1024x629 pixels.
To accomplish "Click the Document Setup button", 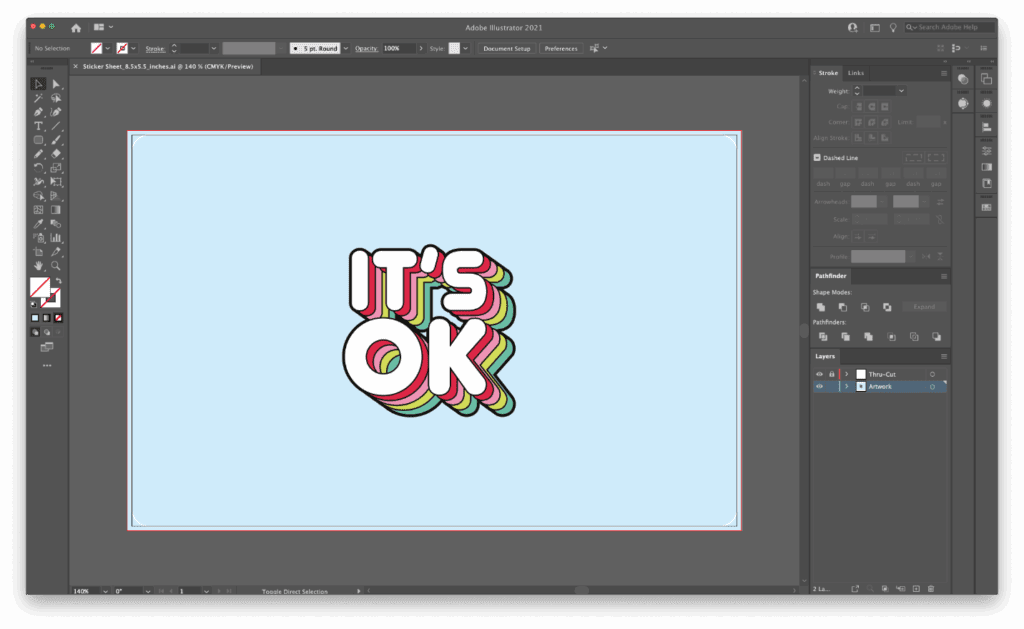I will (x=507, y=48).
